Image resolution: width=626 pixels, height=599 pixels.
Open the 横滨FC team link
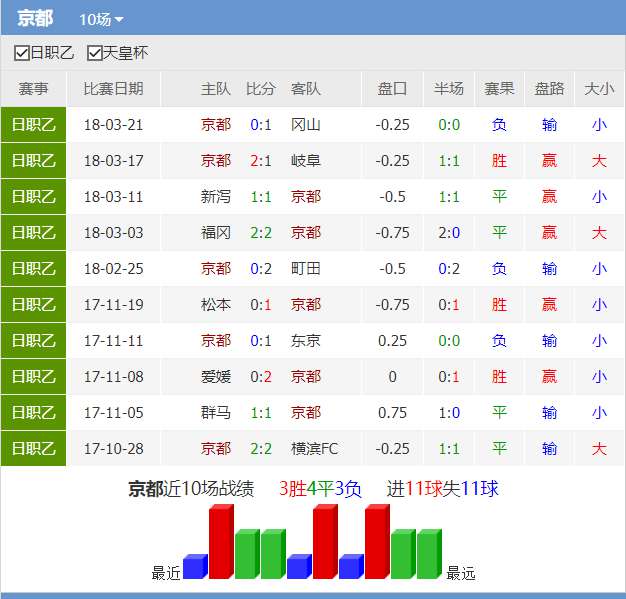pos(314,449)
